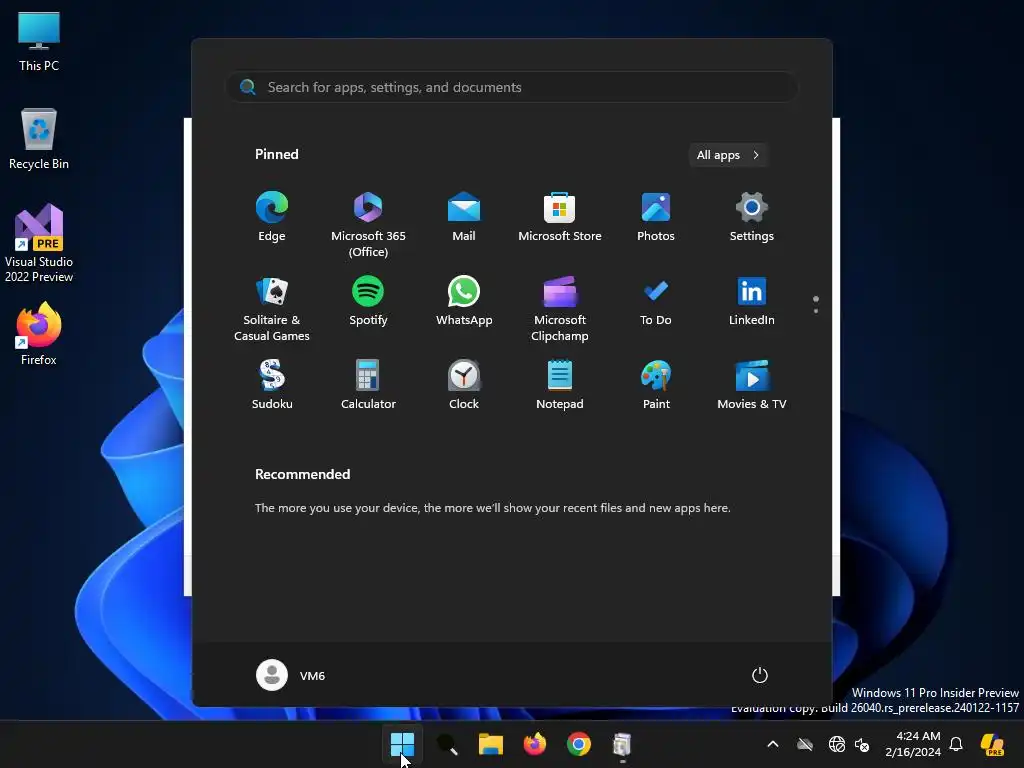Click the OneDrive cloud tray icon
Image resolution: width=1024 pixels, height=768 pixels.
(x=805, y=744)
